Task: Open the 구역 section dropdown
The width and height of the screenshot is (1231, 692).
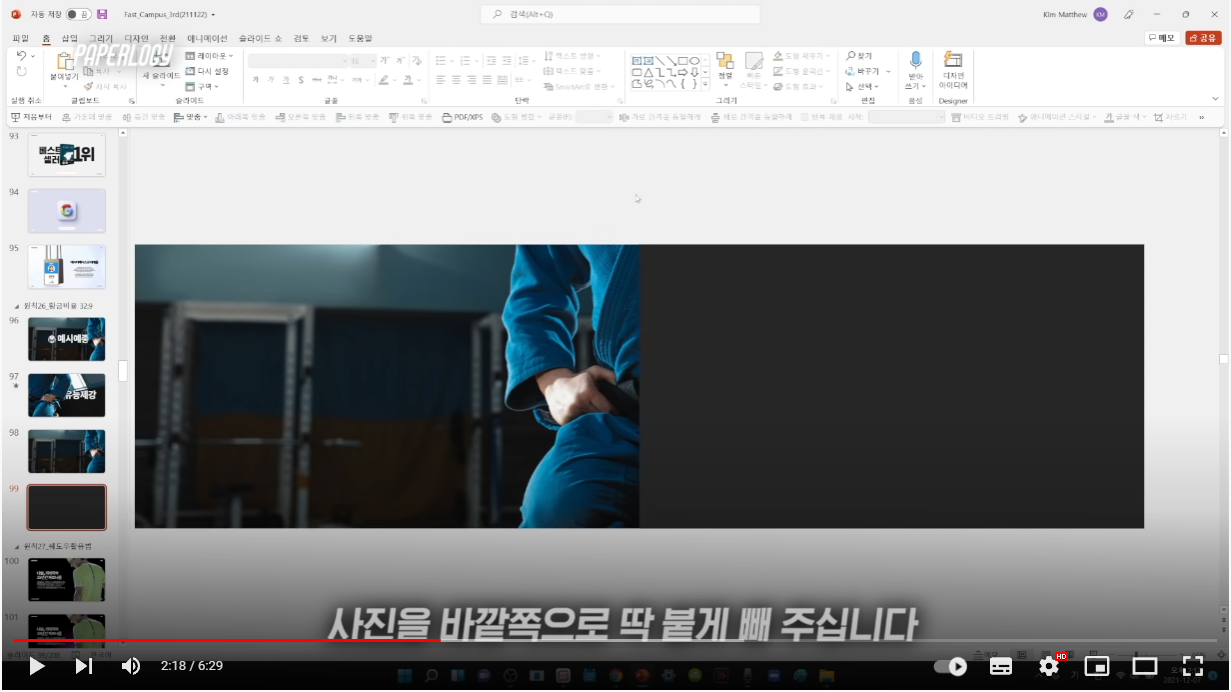Action: click(x=202, y=86)
